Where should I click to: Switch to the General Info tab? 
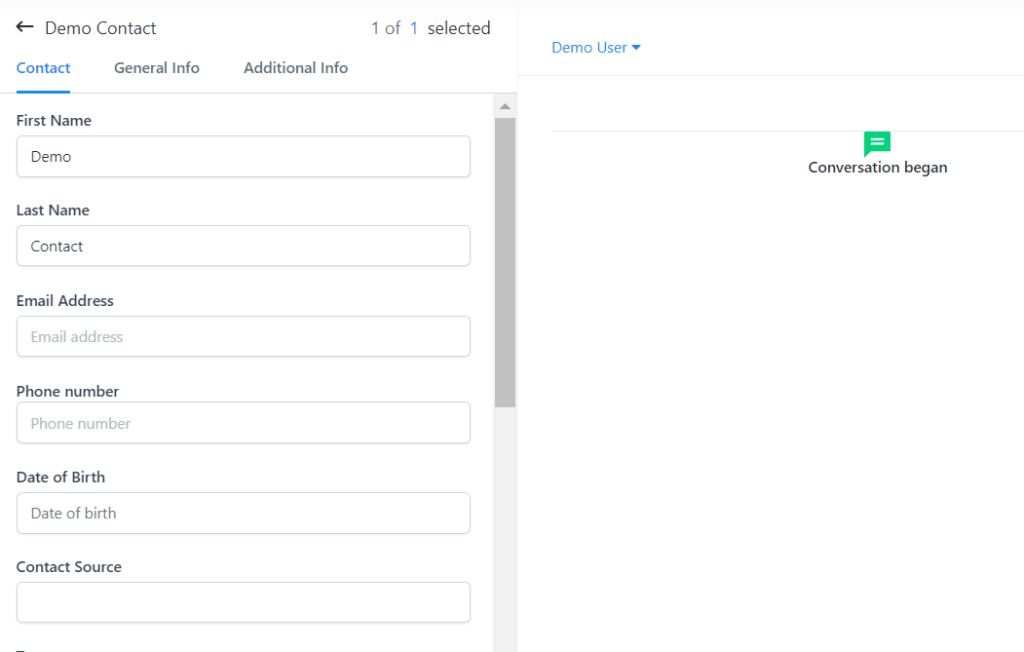coord(157,68)
